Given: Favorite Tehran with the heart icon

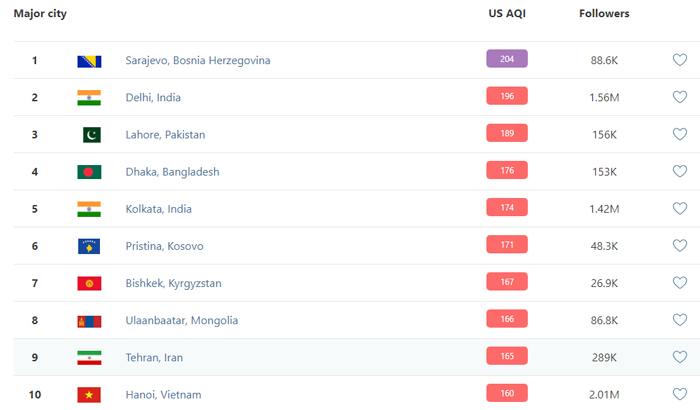Looking at the screenshot, I should pyautogui.click(x=680, y=357).
